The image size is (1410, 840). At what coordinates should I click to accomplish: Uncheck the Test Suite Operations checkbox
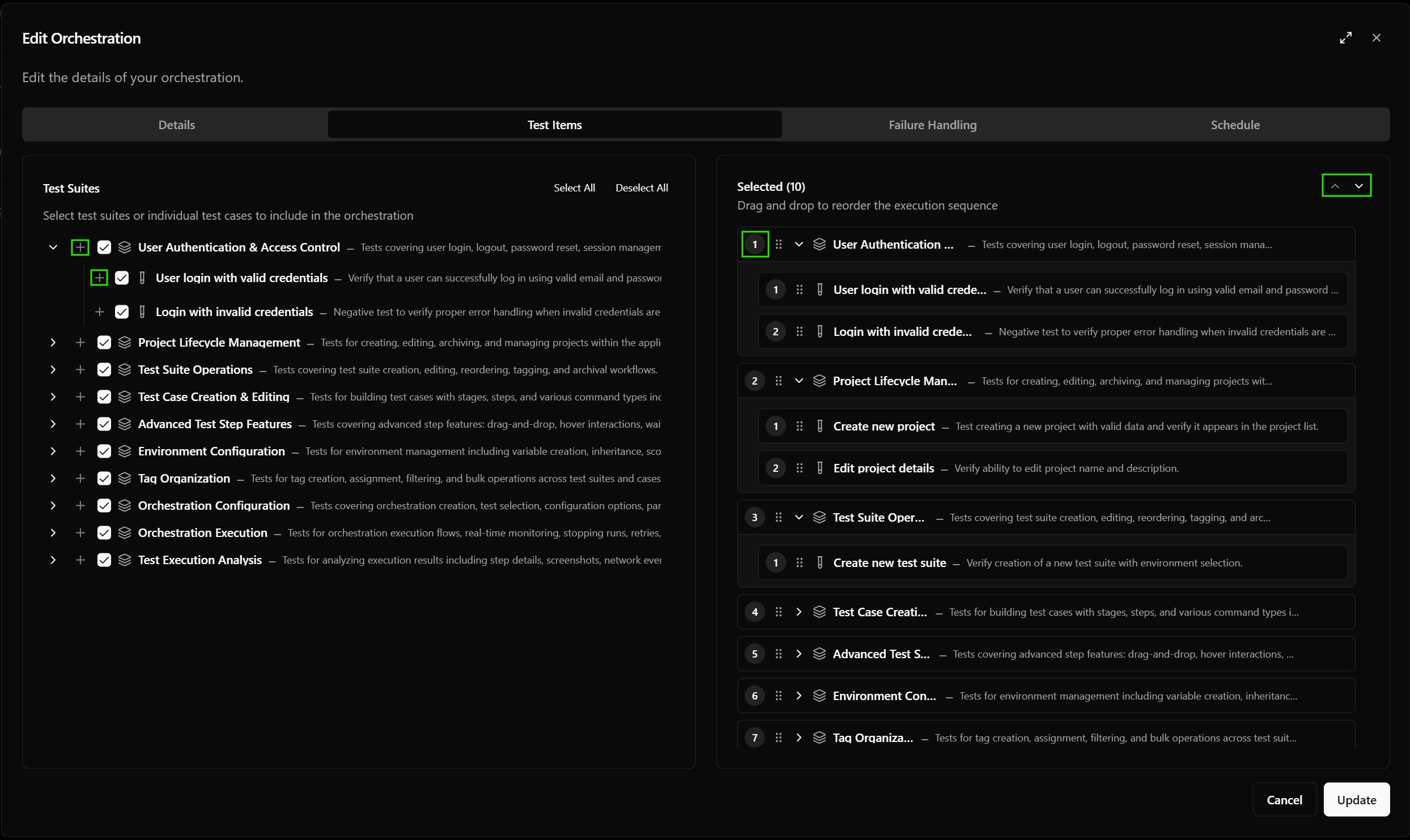point(104,370)
